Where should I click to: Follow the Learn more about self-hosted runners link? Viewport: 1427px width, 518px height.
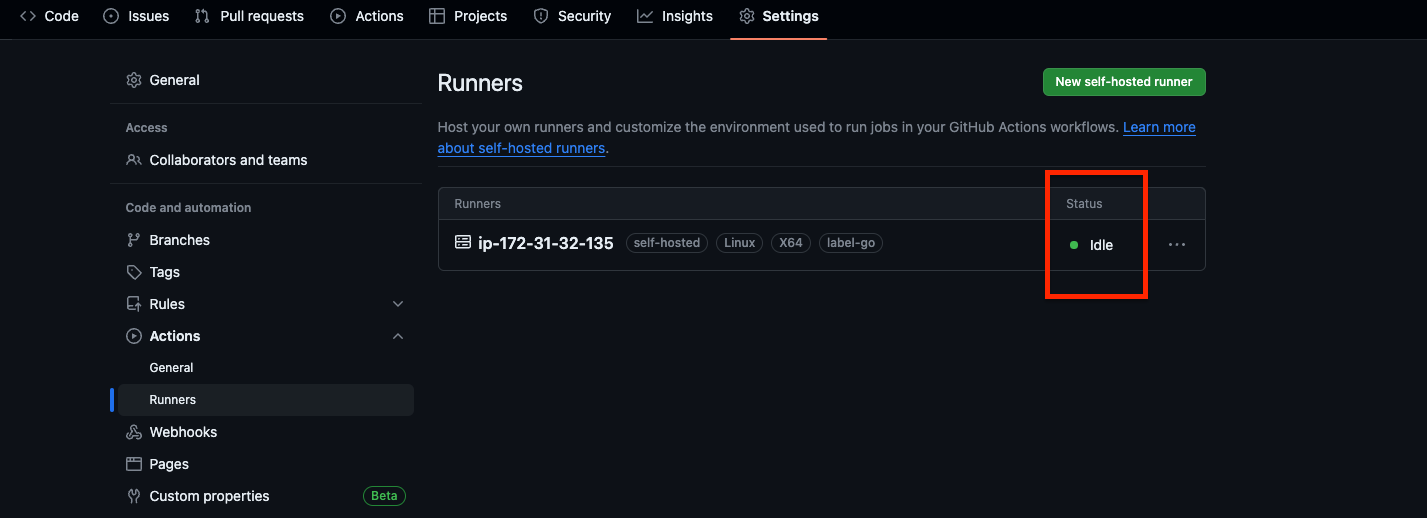[1159, 127]
